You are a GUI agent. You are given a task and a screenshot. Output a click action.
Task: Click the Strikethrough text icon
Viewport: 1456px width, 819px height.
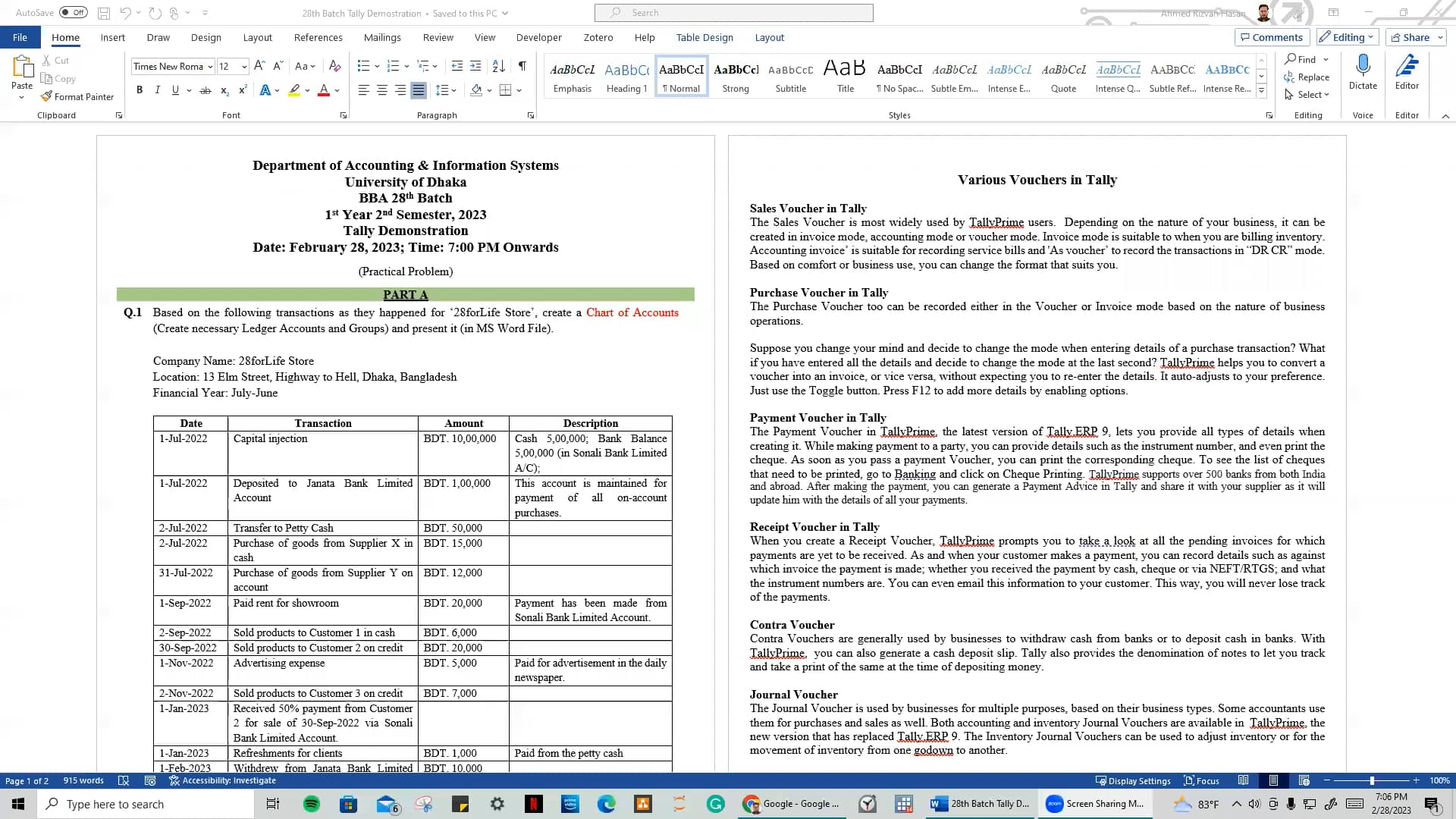click(x=205, y=90)
